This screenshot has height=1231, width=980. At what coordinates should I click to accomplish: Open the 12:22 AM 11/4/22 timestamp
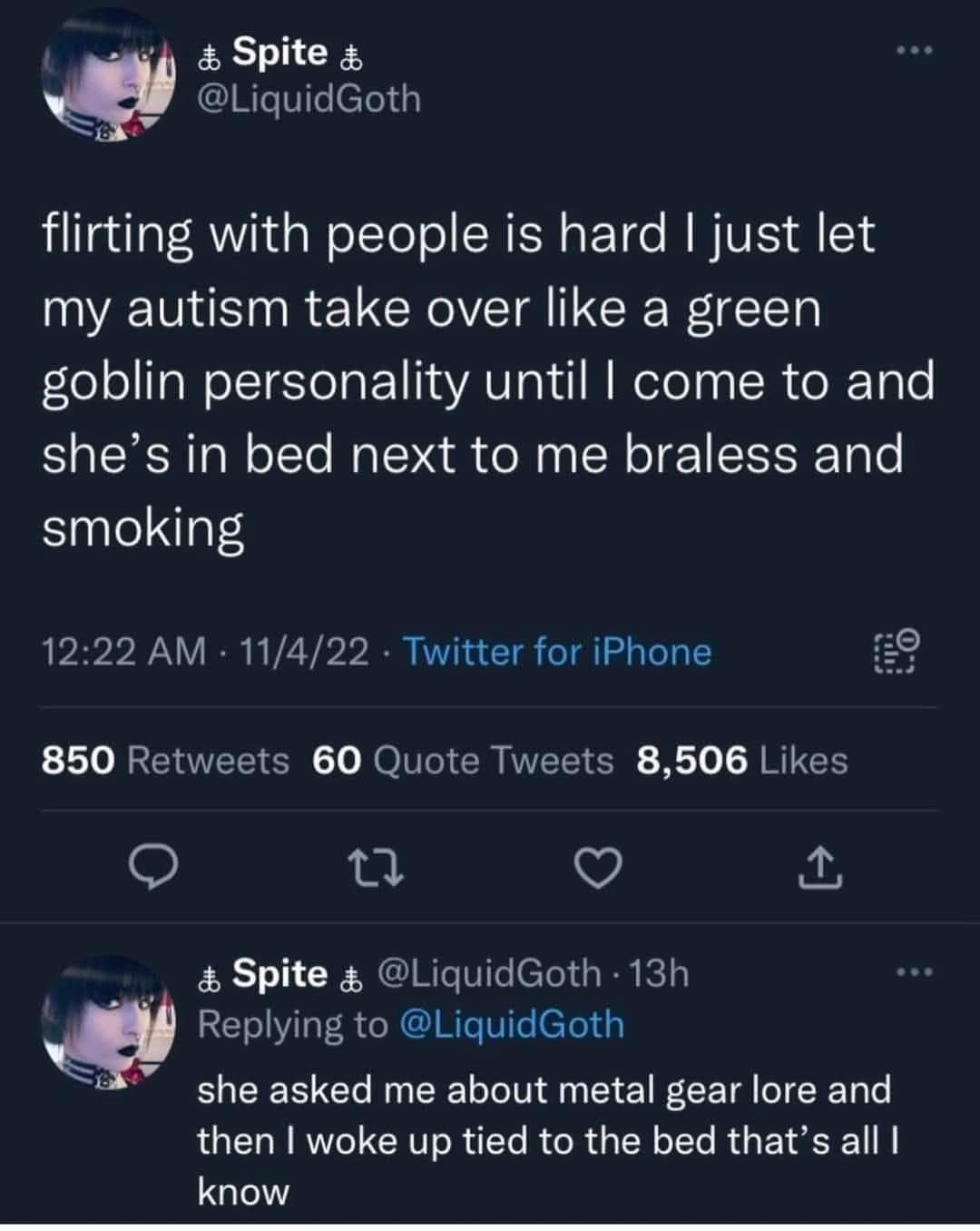[205, 652]
